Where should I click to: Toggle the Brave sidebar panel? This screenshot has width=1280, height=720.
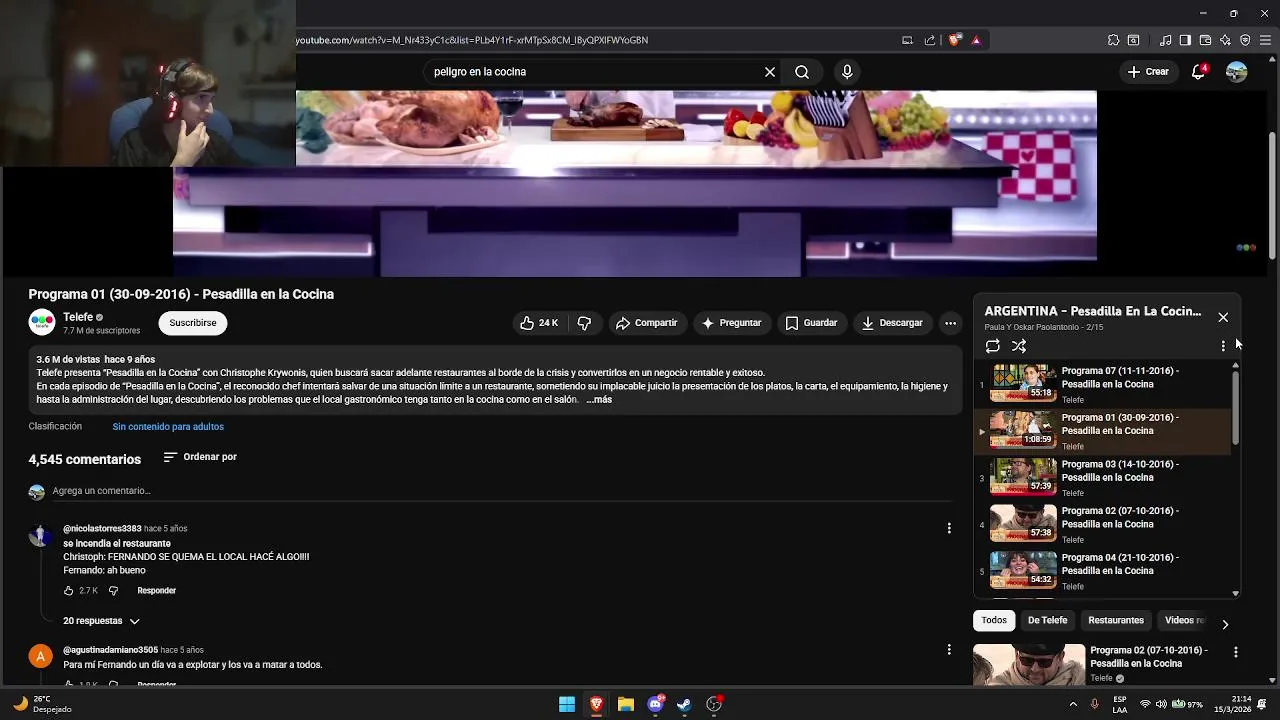pos(1185,40)
